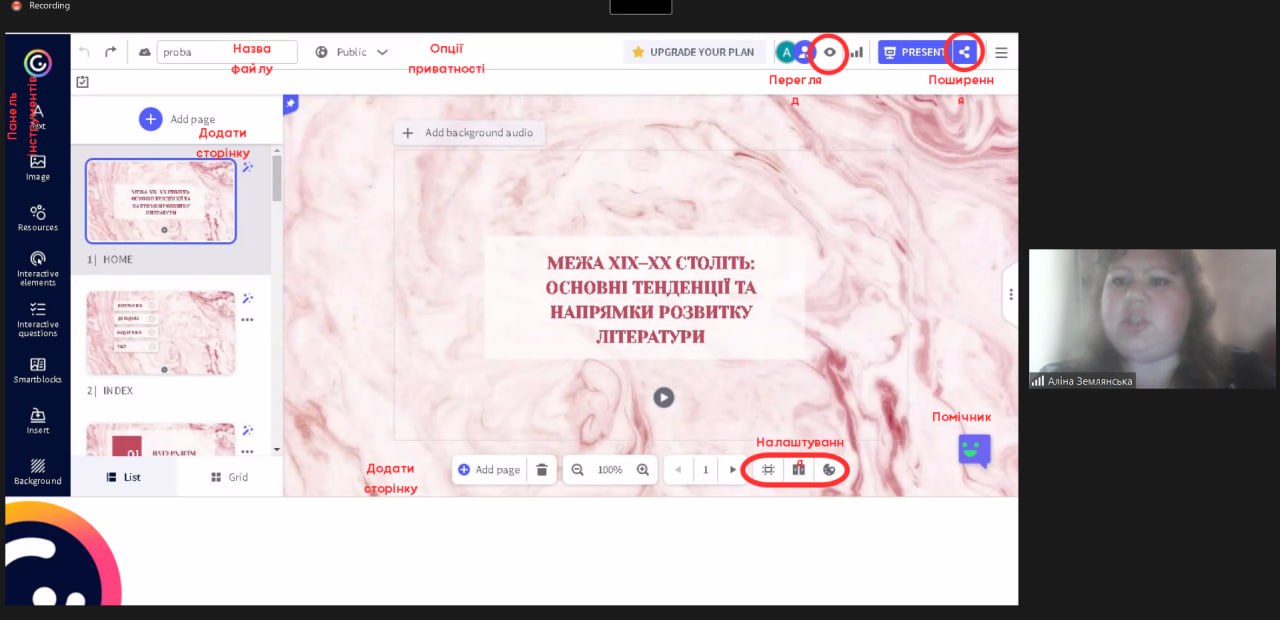
Task: Switch to List view tab
Action: 125,477
